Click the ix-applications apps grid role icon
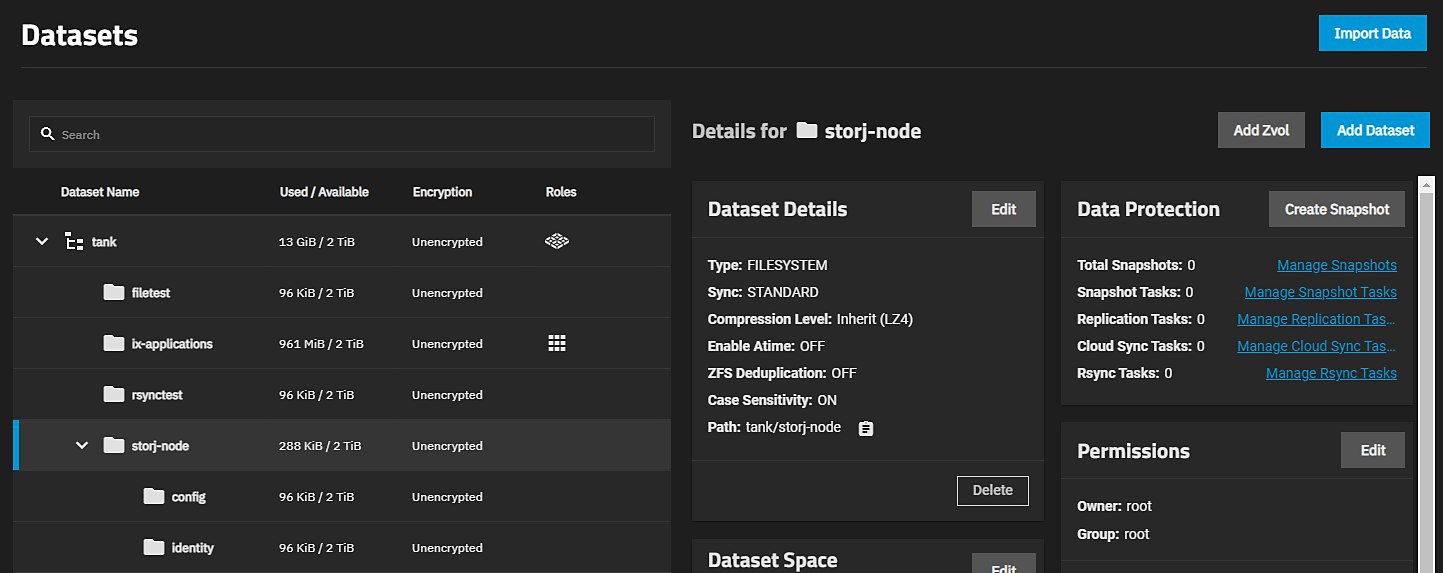This screenshot has width=1443, height=573. click(x=557, y=343)
